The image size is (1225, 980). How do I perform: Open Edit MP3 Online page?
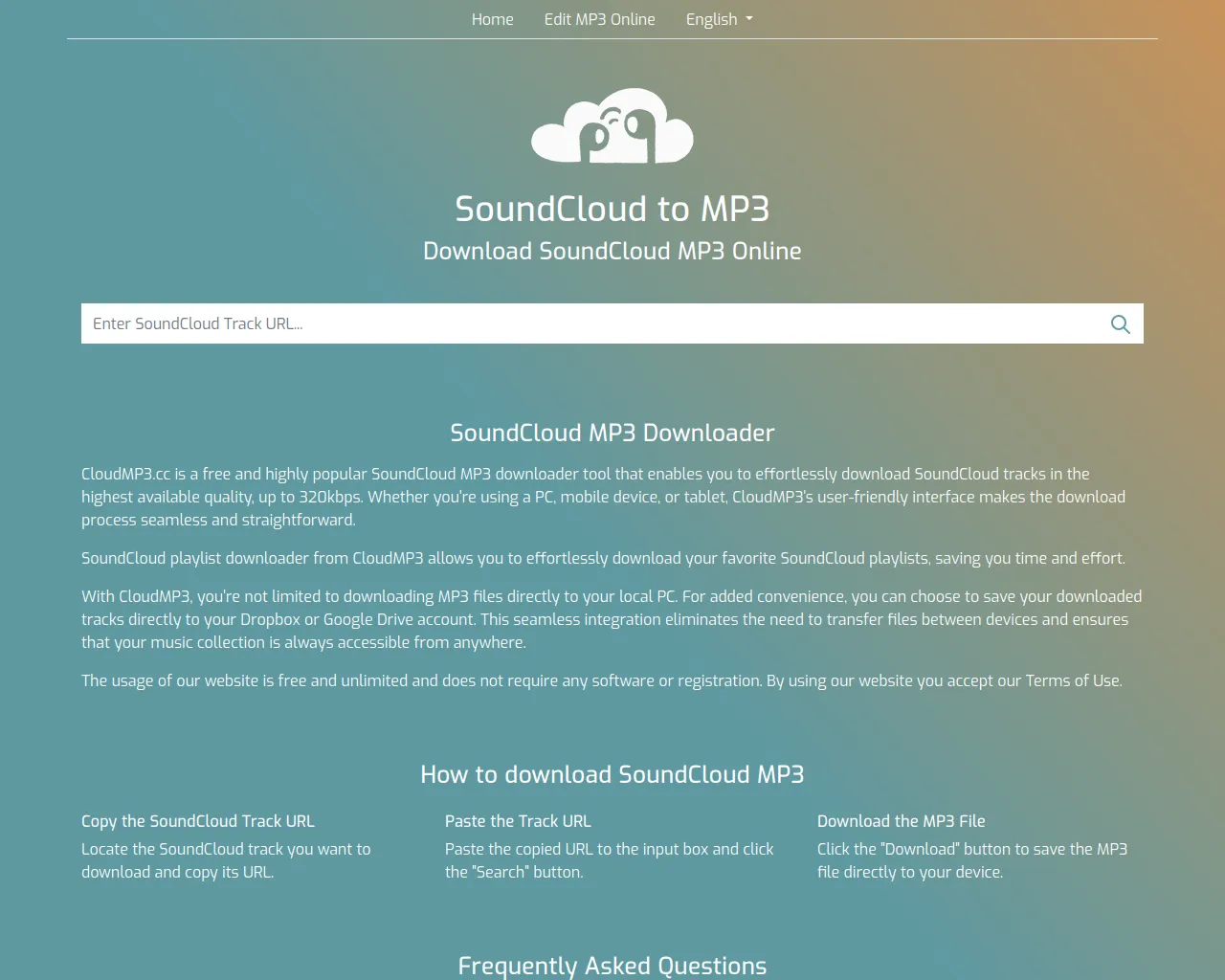coord(600,19)
